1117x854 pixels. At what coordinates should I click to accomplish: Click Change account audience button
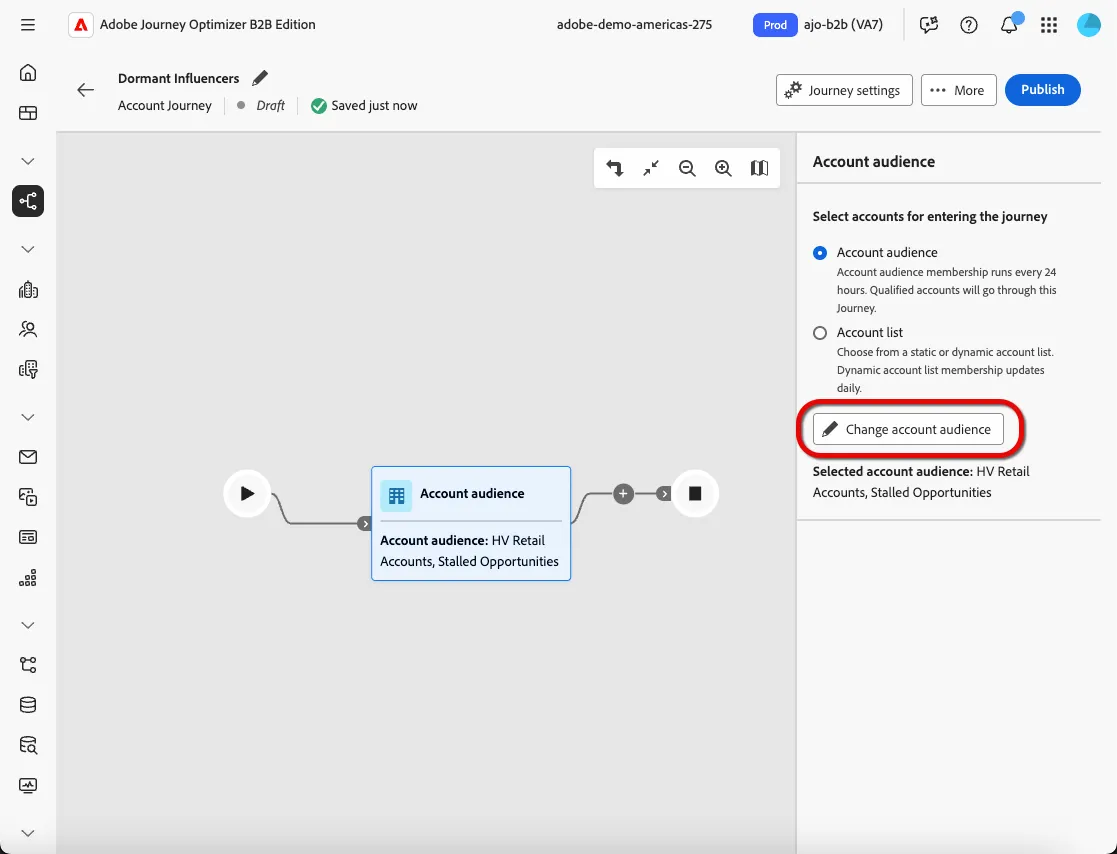click(908, 429)
